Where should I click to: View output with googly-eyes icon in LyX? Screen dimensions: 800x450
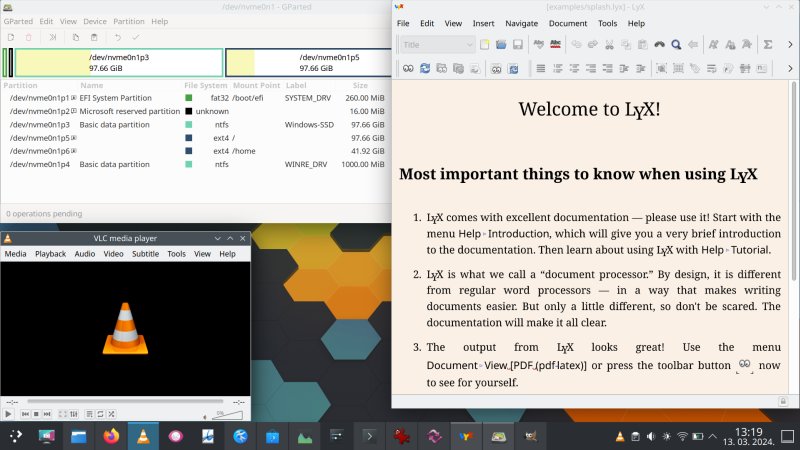pyautogui.click(x=408, y=68)
